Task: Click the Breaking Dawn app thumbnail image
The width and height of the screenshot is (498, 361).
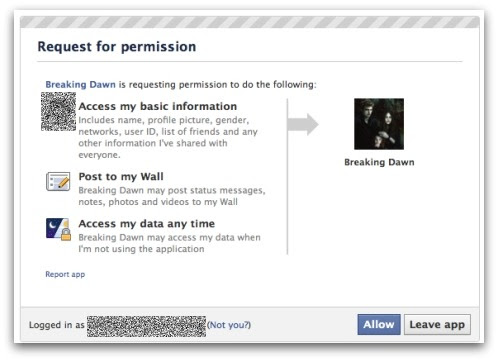Action: coord(379,124)
